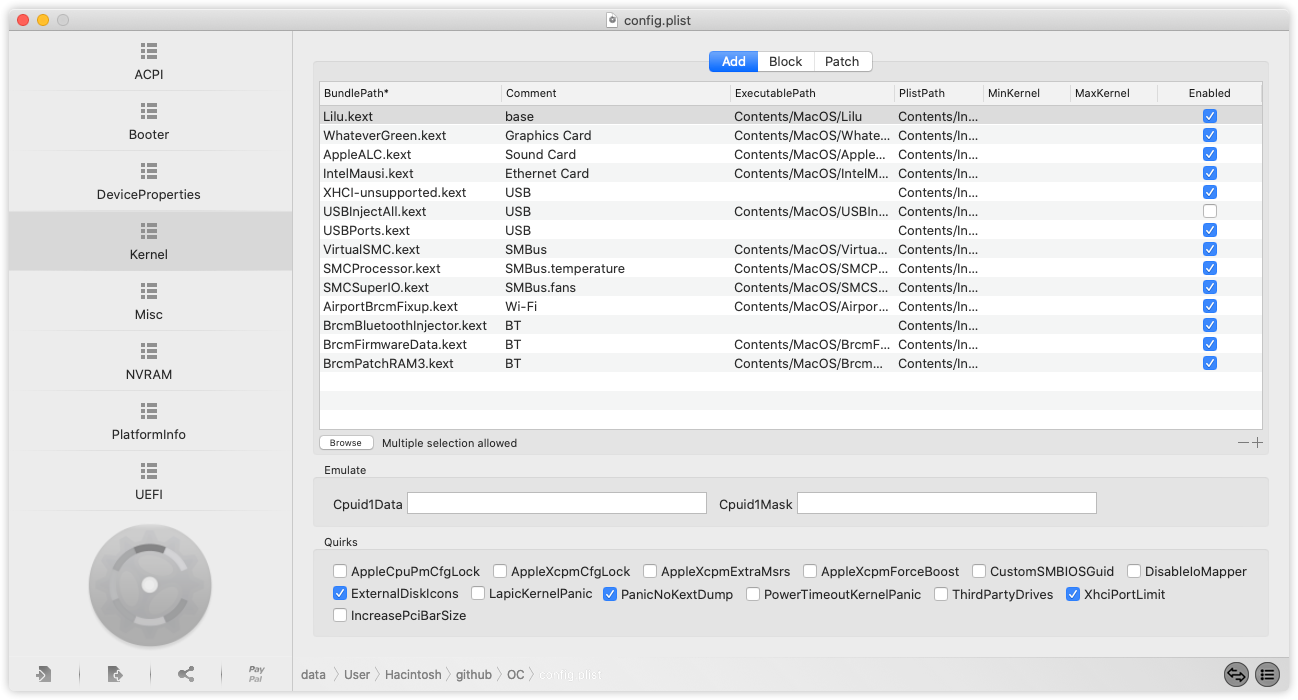The height and width of the screenshot is (700, 1298).
Task: Check the LapicKernelPanic quirk
Action: tap(478, 594)
